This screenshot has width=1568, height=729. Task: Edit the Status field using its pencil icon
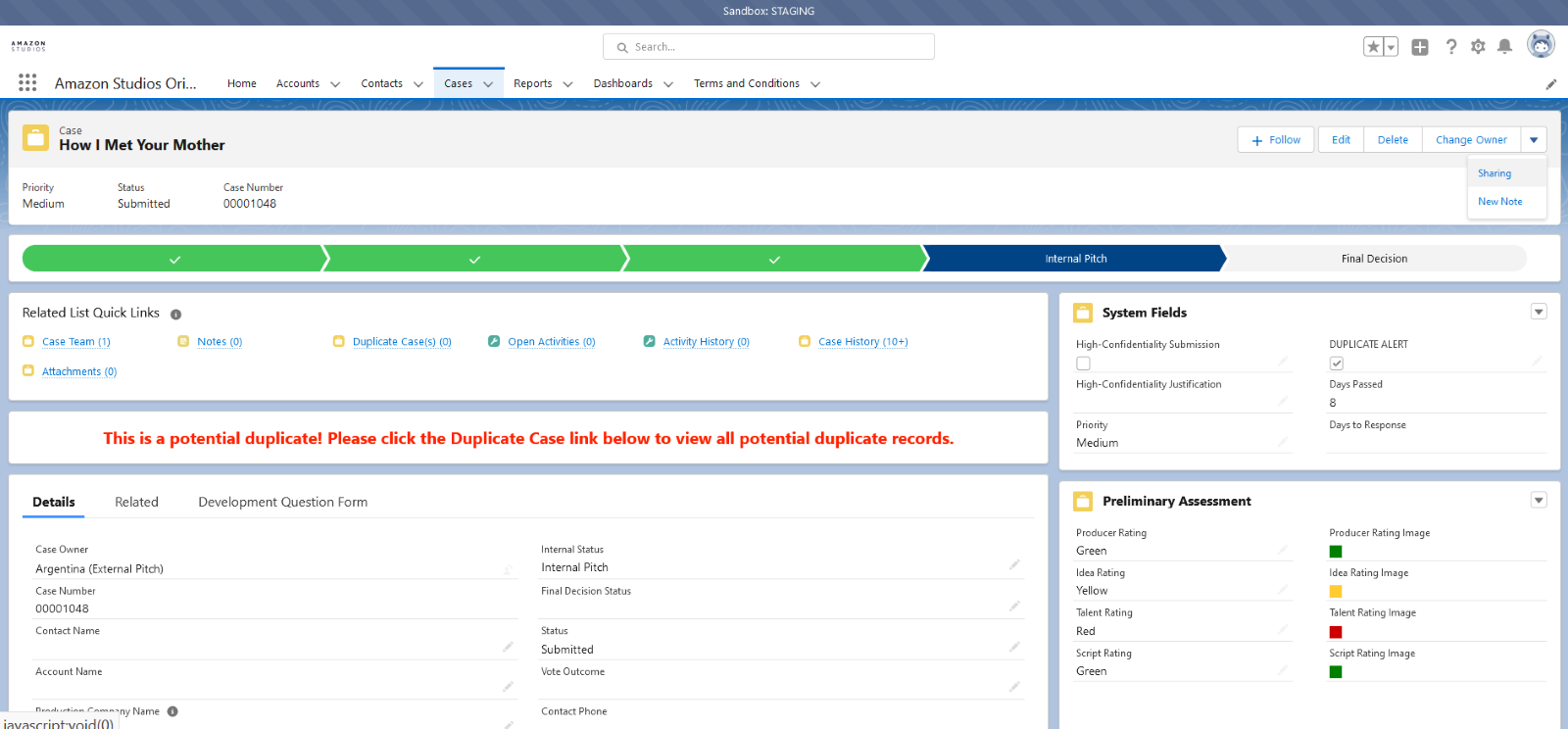pos(1014,647)
